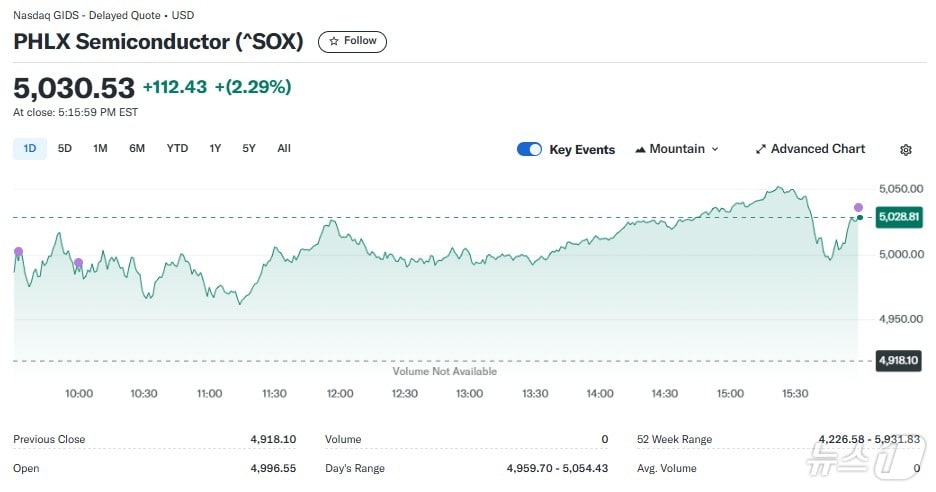Click the purple key event marker at chart start
Viewport: 936px width, 492px height.
coord(18,252)
